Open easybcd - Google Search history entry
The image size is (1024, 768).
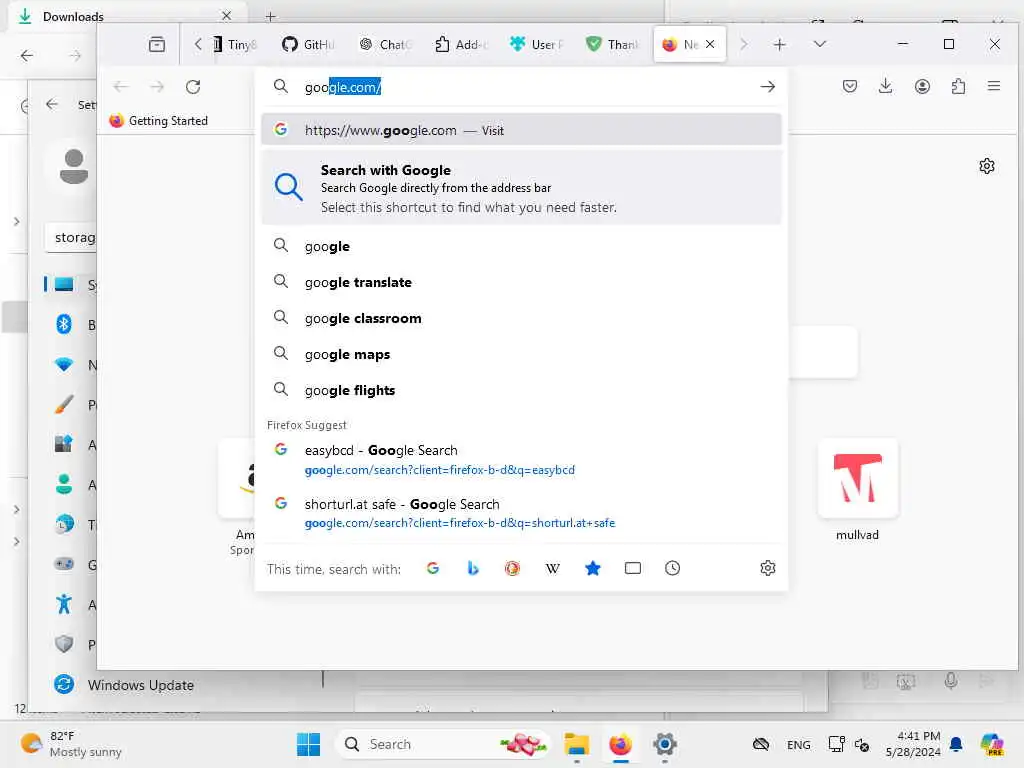point(521,460)
